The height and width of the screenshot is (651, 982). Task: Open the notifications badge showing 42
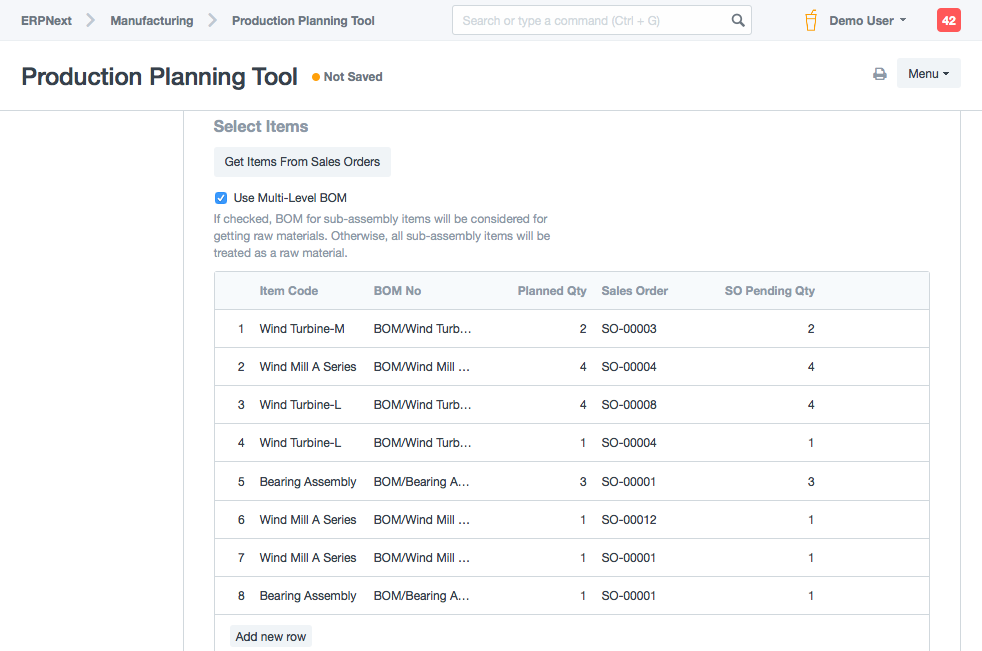pyautogui.click(x=948, y=20)
